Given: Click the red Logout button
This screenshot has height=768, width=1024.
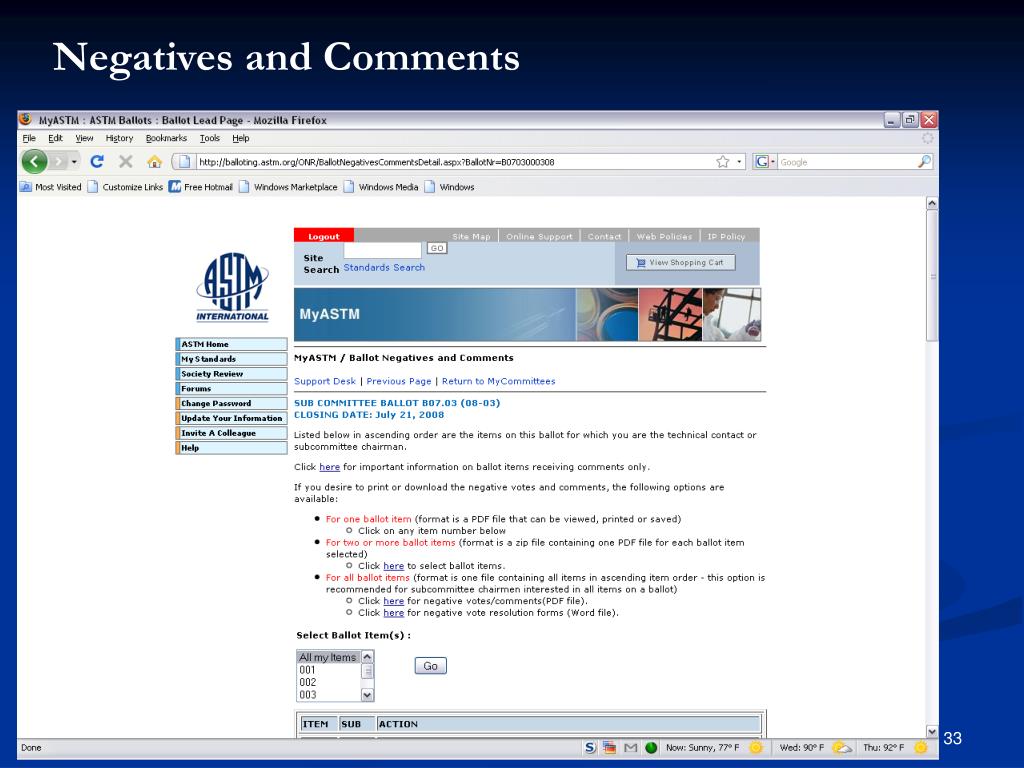Looking at the screenshot, I should [x=324, y=236].
